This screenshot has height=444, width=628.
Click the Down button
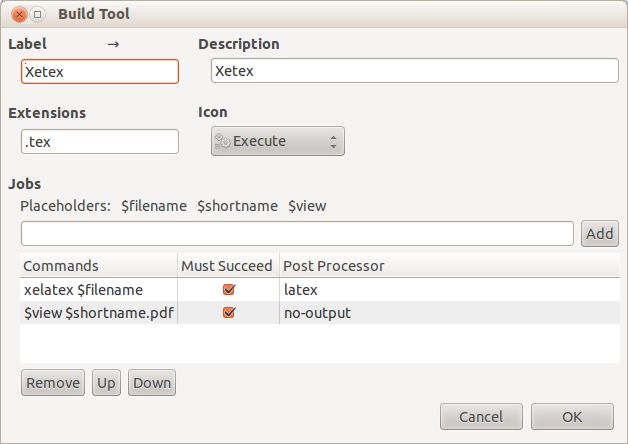point(152,383)
